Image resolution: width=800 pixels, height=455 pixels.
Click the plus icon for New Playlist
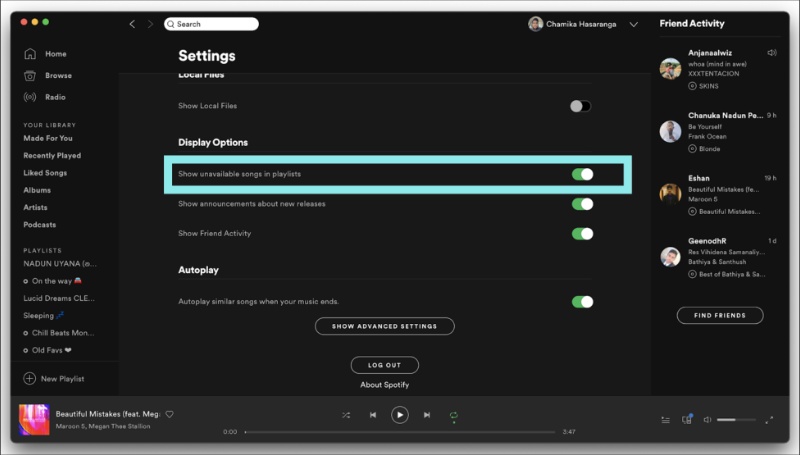tap(30, 378)
